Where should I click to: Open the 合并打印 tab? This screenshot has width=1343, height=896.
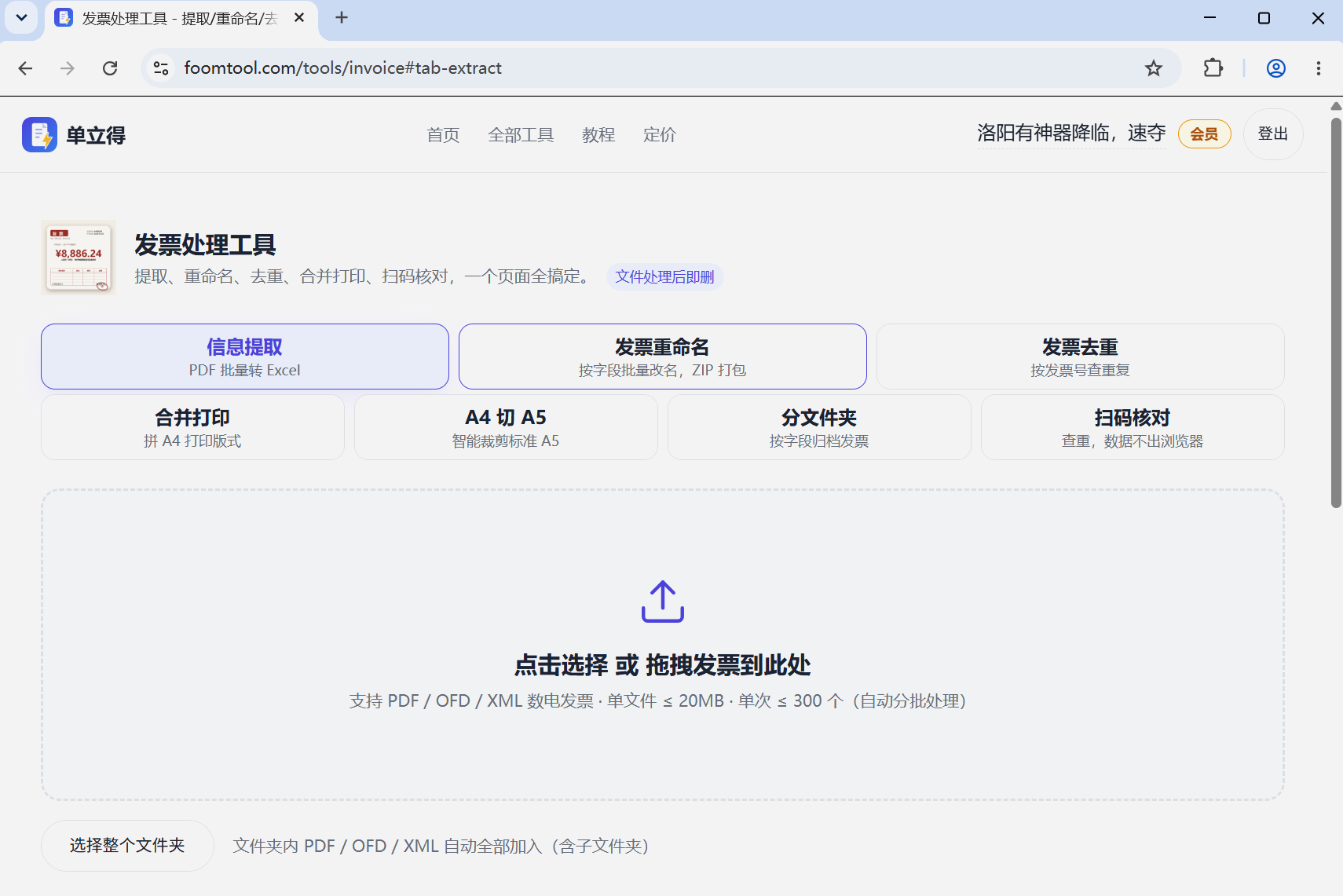[x=192, y=427]
